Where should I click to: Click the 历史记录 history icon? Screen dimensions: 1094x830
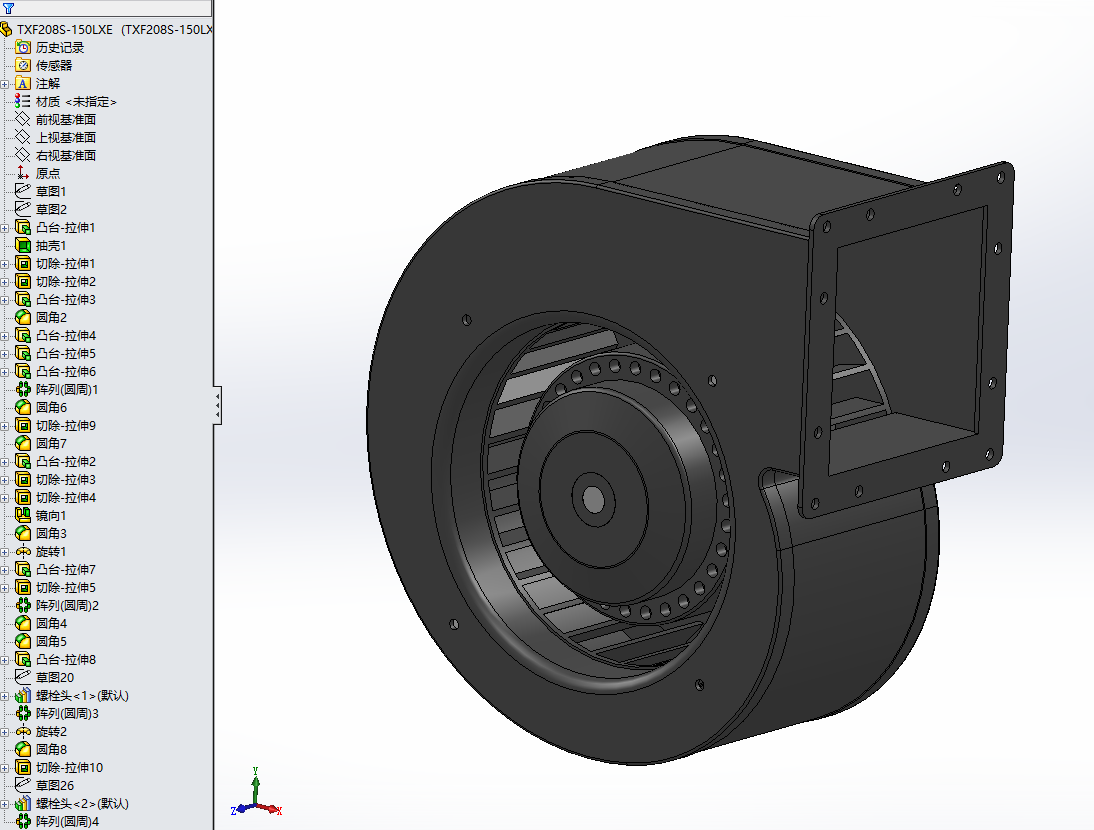click(x=23, y=47)
